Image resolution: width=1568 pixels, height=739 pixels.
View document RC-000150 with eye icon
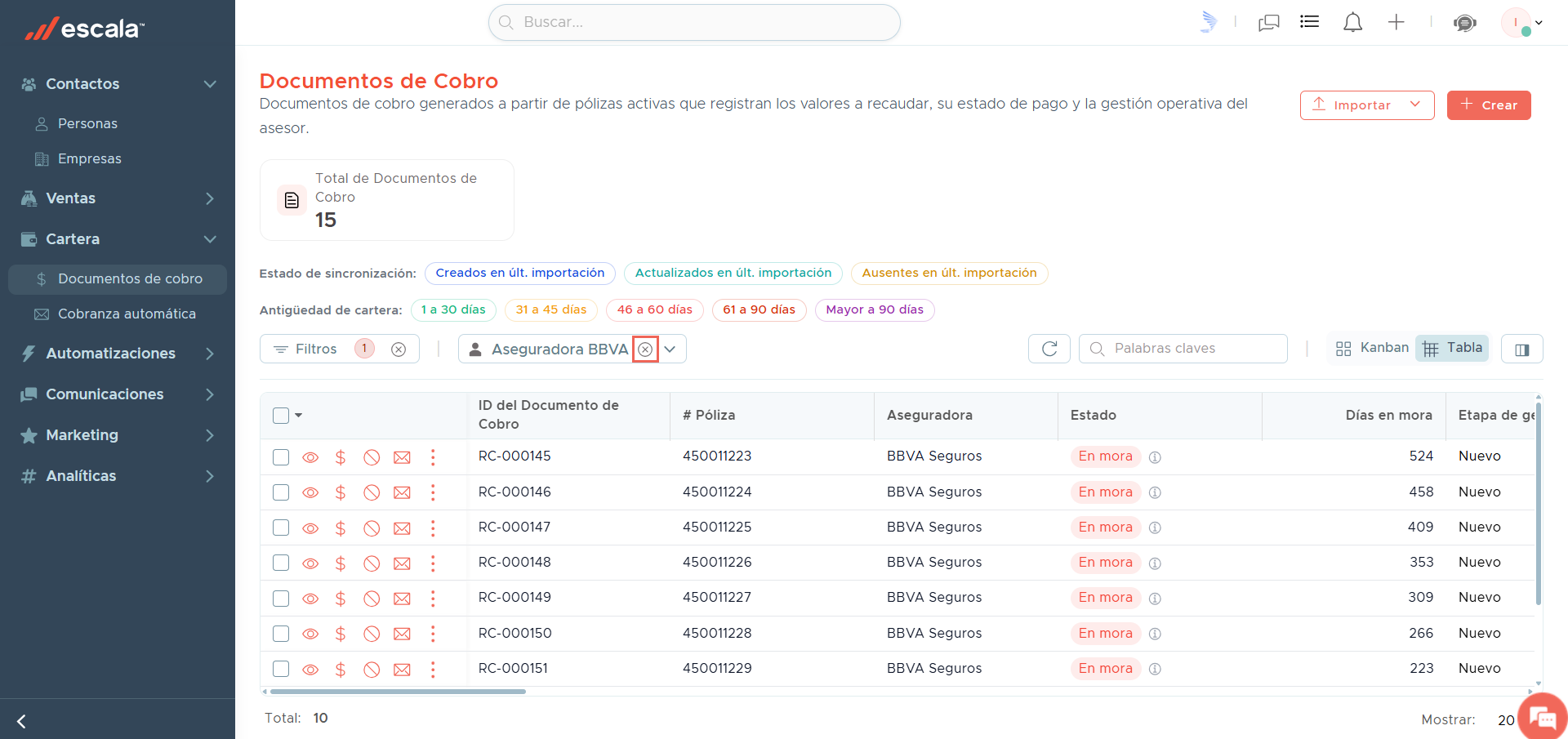[310, 634]
